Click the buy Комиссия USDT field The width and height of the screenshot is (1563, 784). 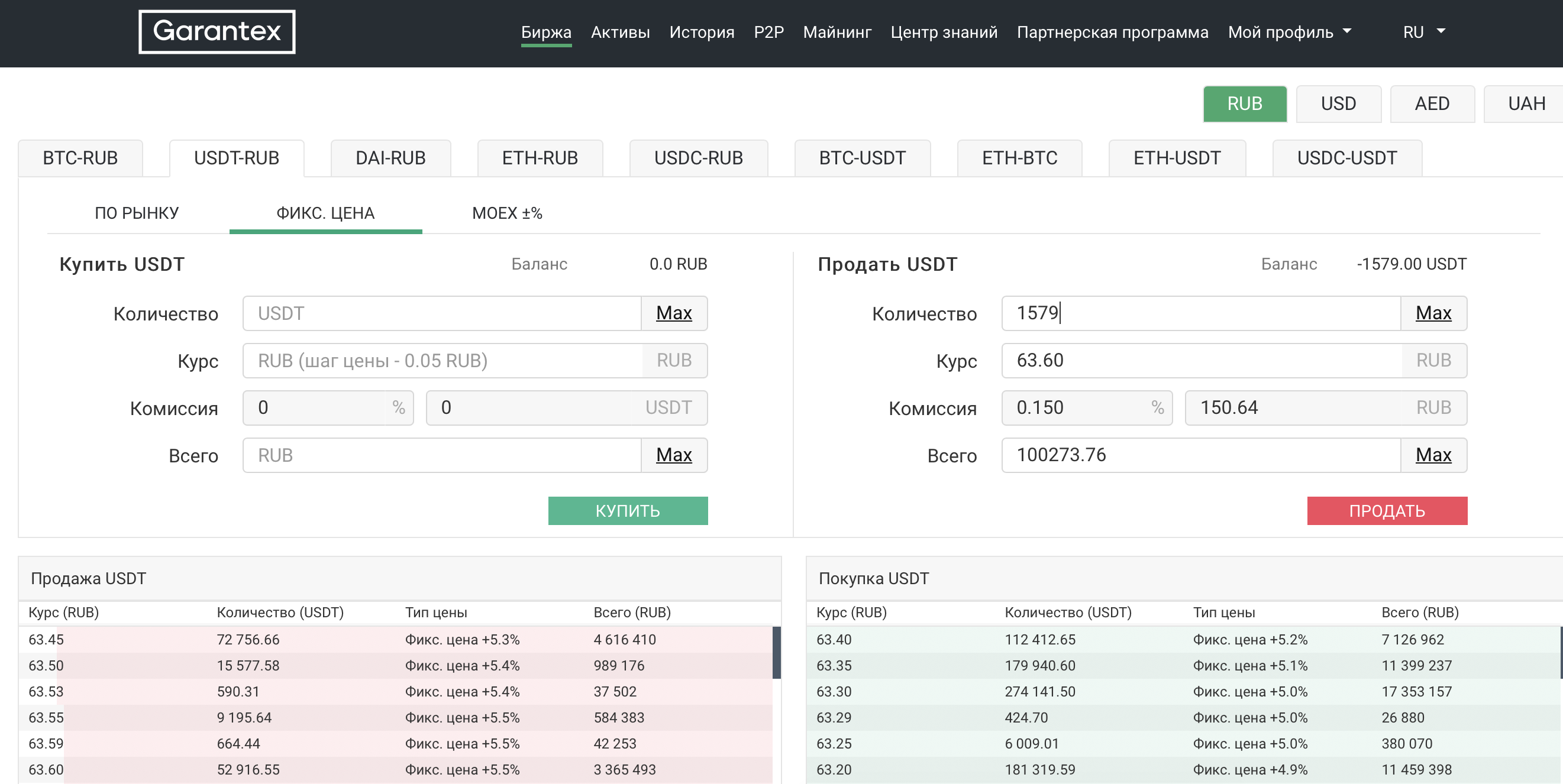tap(567, 408)
